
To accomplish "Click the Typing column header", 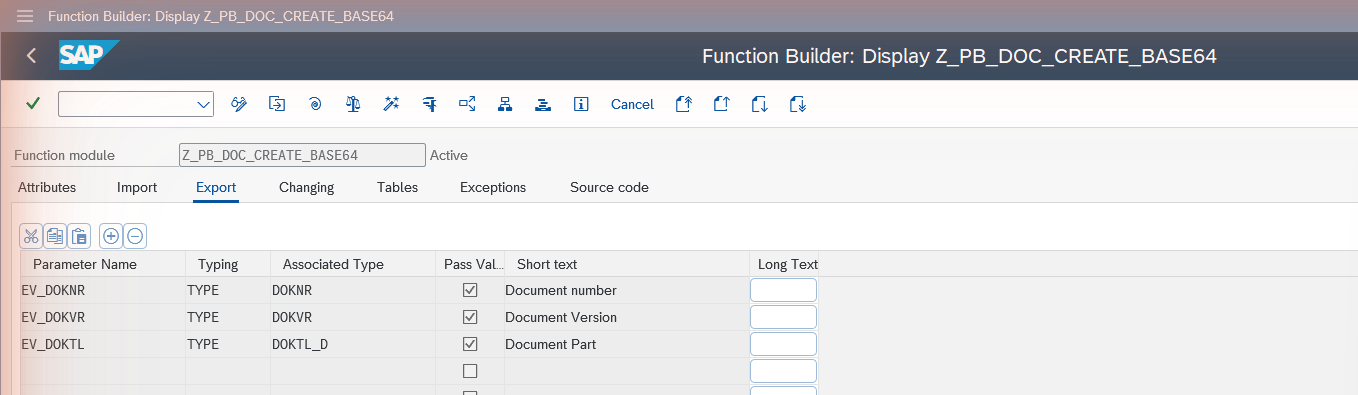I will click(x=228, y=264).
